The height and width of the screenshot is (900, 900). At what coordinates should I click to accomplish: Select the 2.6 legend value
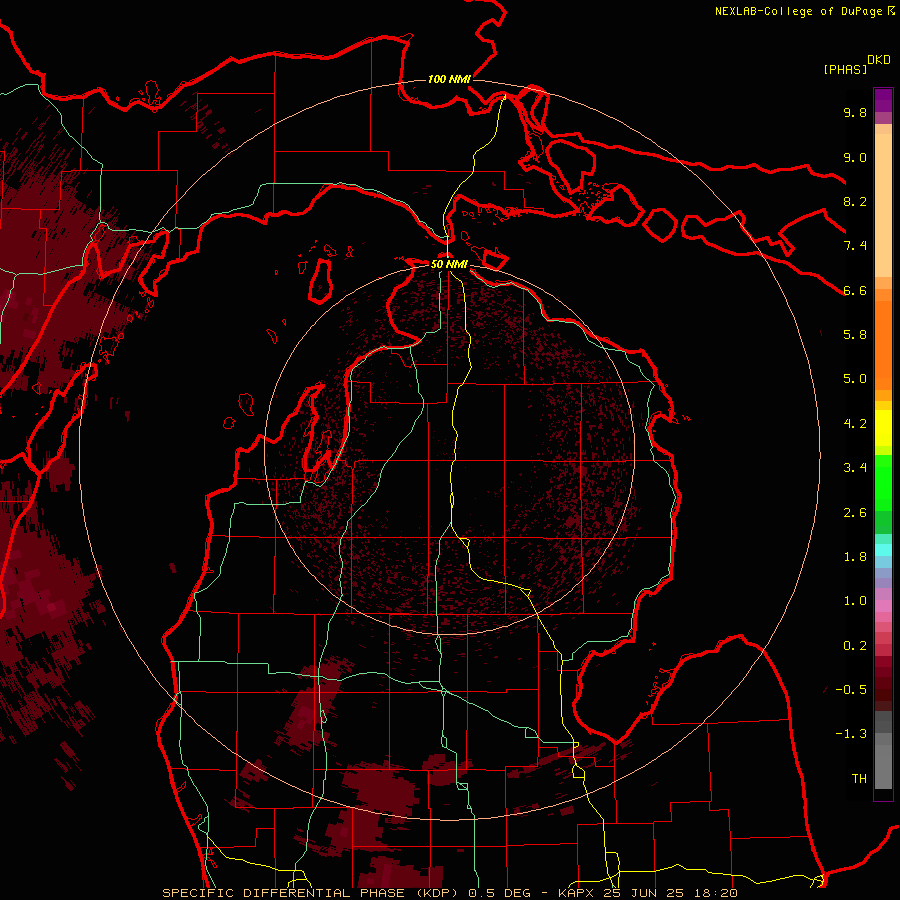click(855, 513)
